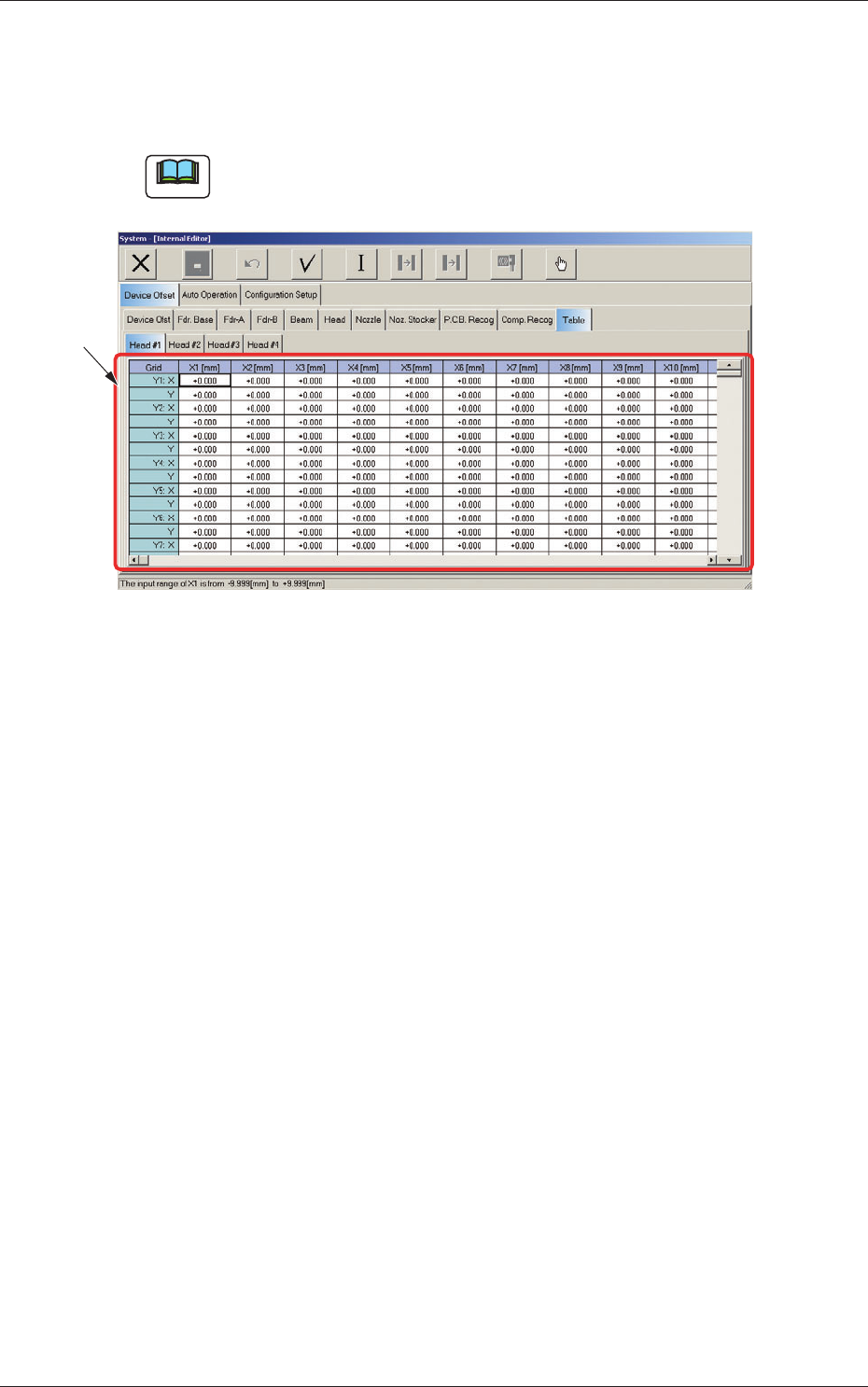
Task: Click the X cancel toolbar icon
Action: point(141,263)
